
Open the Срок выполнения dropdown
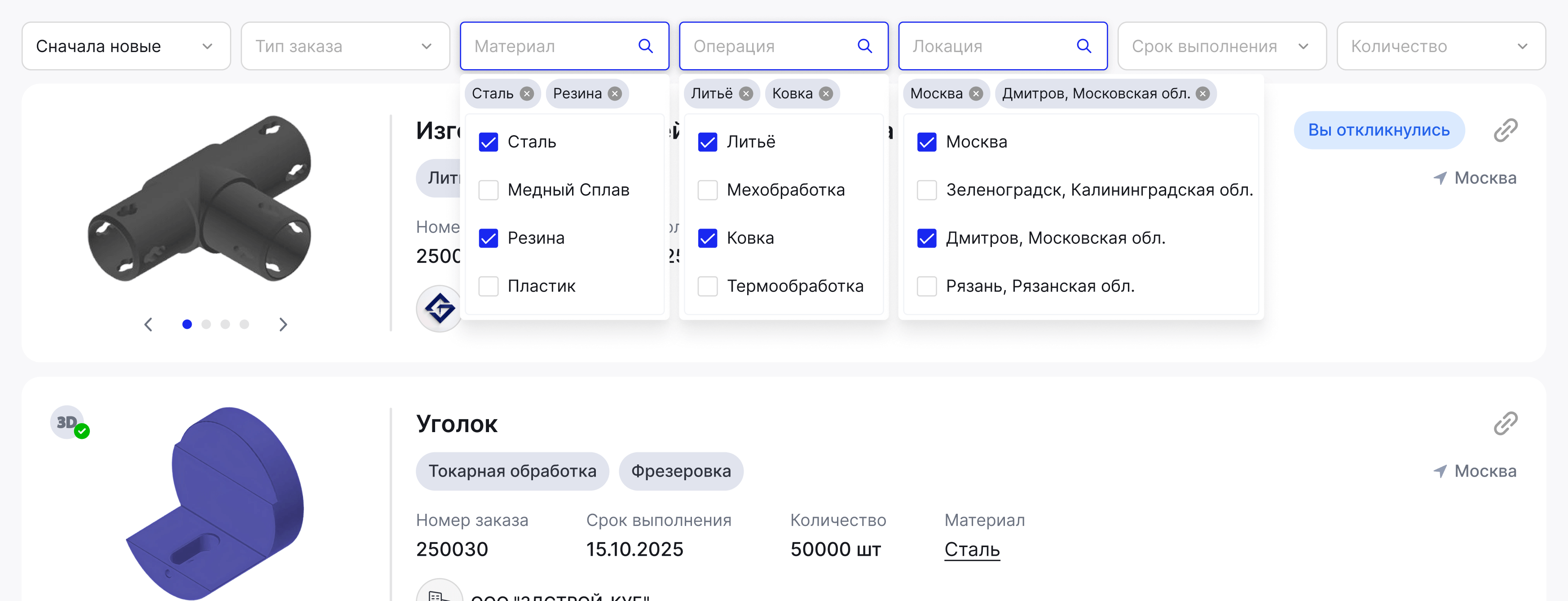pyautogui.click(x=1222, y=46)
